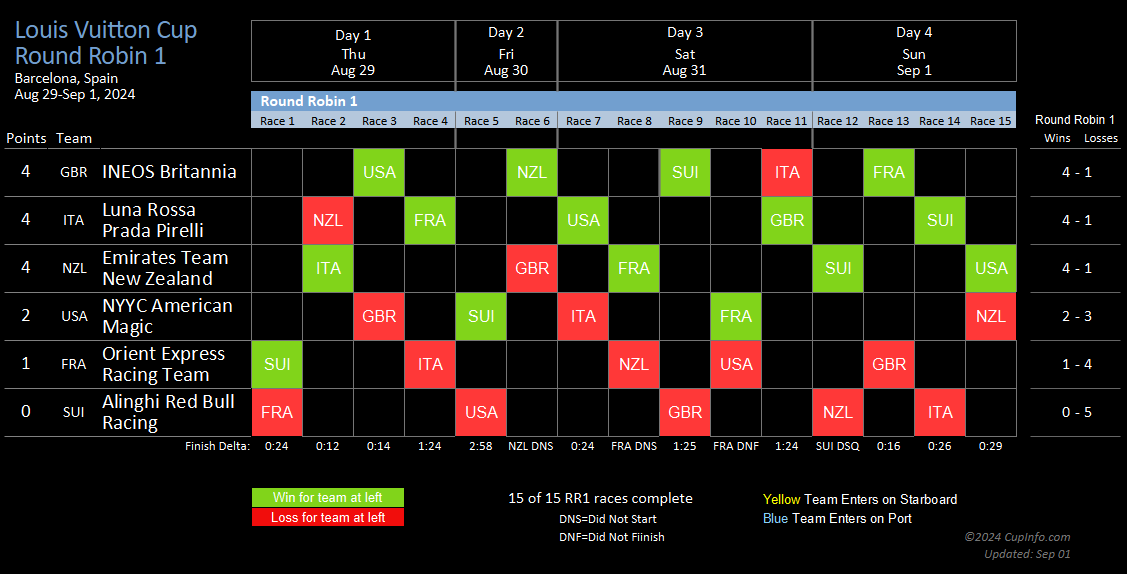This screenshot has height=574, width=1127.
Task: Select the NYYC American Magic team name
Action: (x=167, y=316)
